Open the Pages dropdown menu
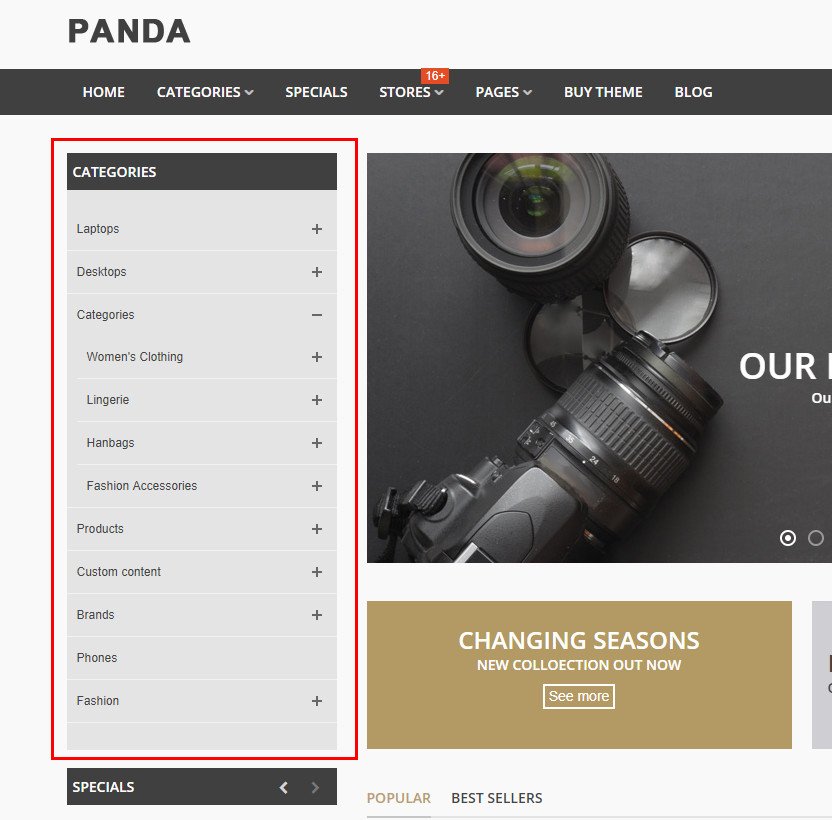 [504, 92]
